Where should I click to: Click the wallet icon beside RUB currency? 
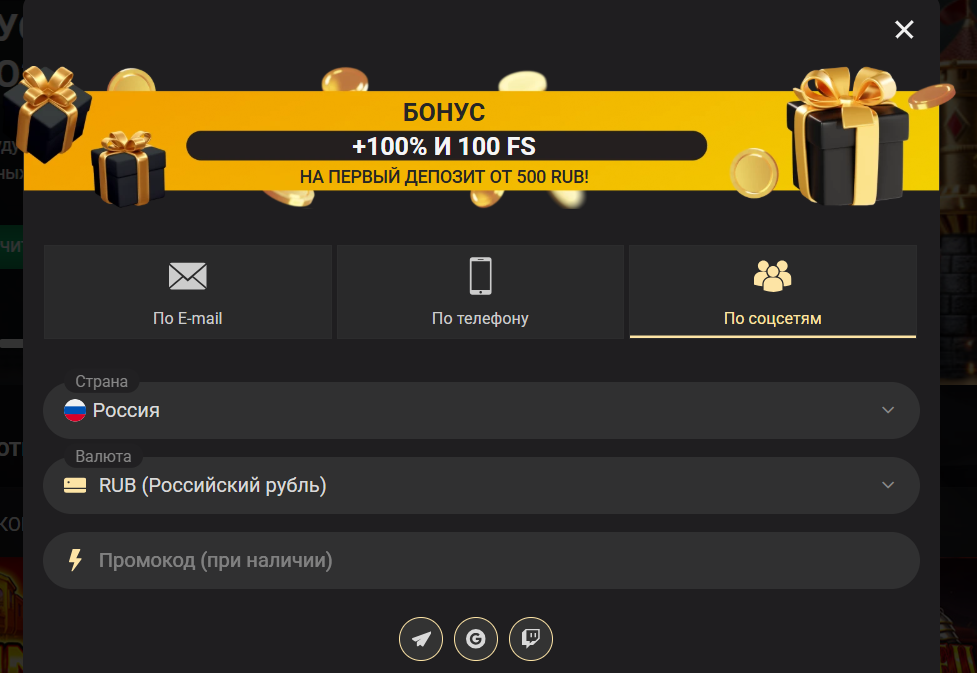[x=74, y=485]
